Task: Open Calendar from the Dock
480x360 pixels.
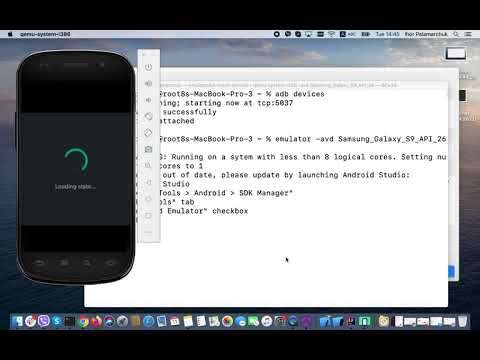Action: [x=175, y=321]
